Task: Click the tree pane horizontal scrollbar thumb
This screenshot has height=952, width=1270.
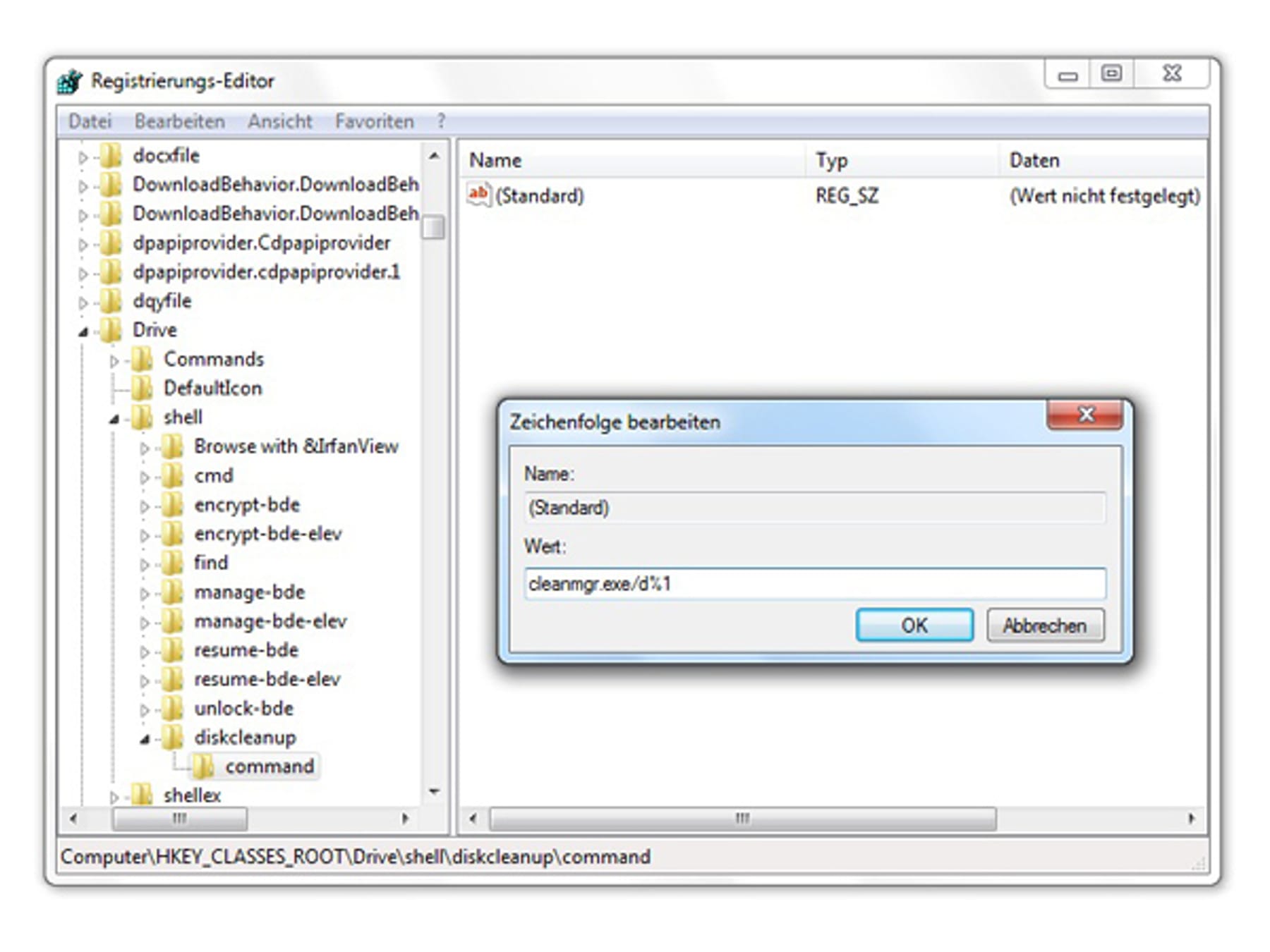Action: click(180, 819)
